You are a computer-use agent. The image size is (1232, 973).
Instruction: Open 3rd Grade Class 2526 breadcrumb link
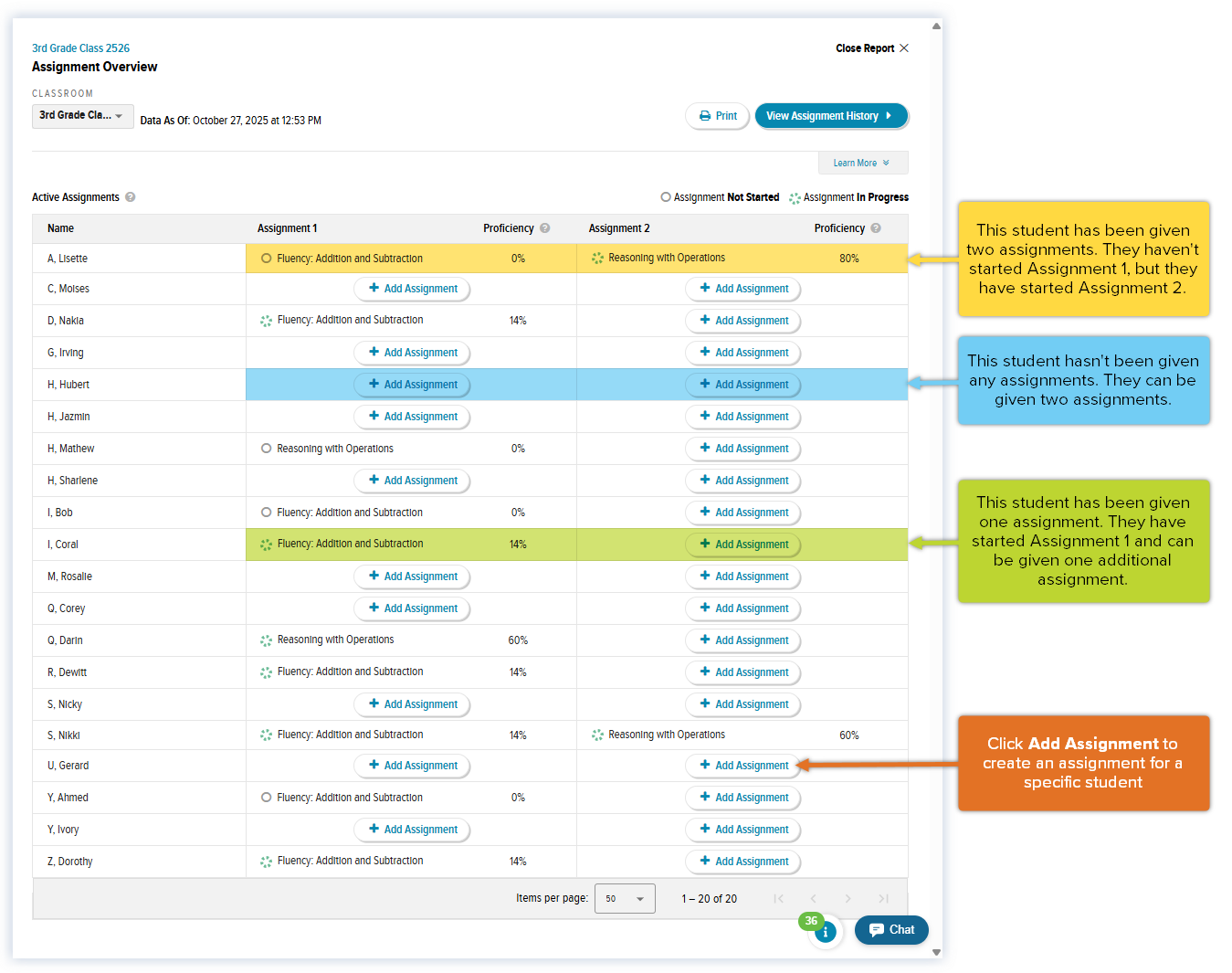click(x=80, y=48)
